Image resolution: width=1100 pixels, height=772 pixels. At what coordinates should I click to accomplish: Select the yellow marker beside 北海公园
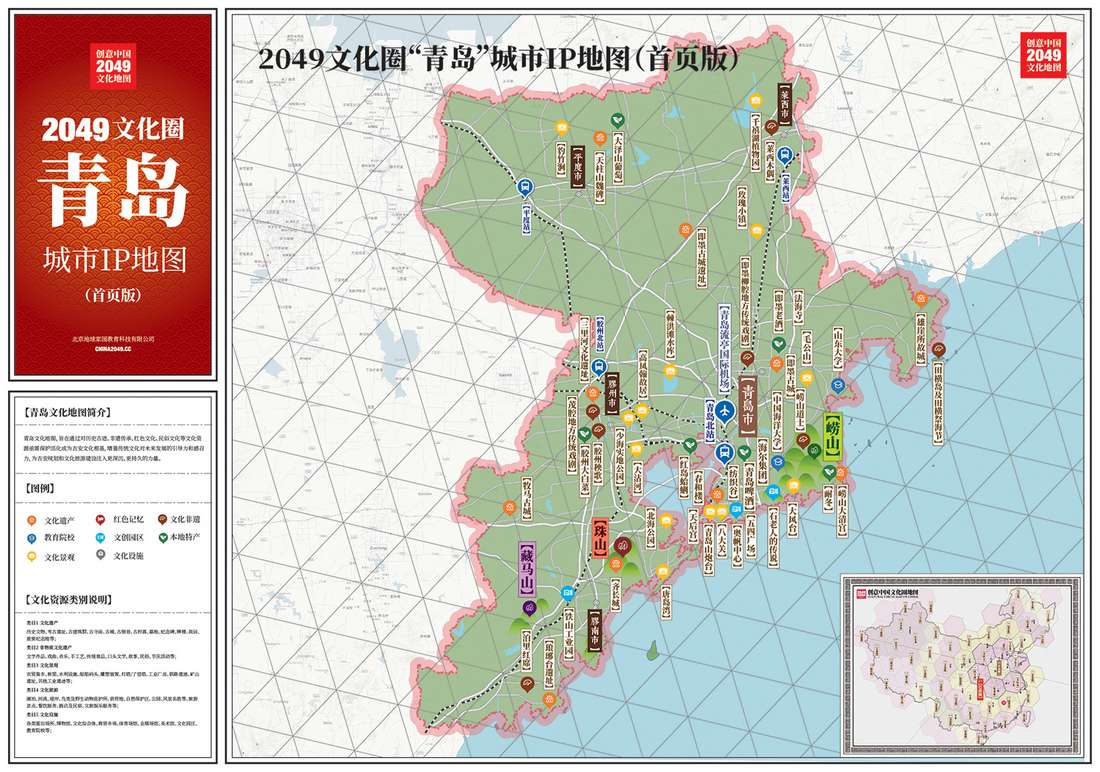click(666, 520)
